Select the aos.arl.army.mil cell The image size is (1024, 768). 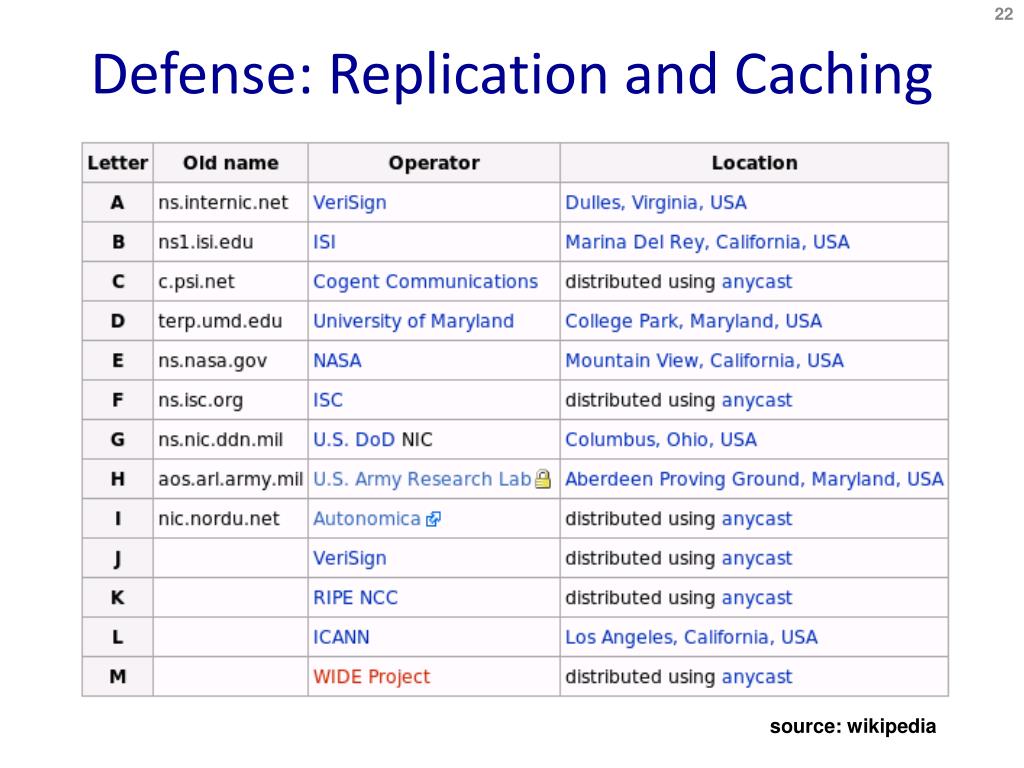[231, 479]
